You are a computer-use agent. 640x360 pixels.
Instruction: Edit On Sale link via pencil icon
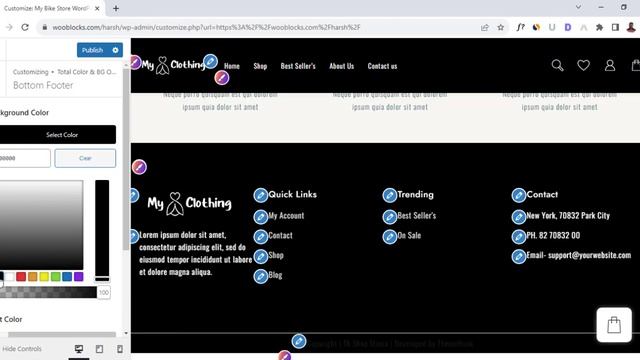click(x=389, y=236)
